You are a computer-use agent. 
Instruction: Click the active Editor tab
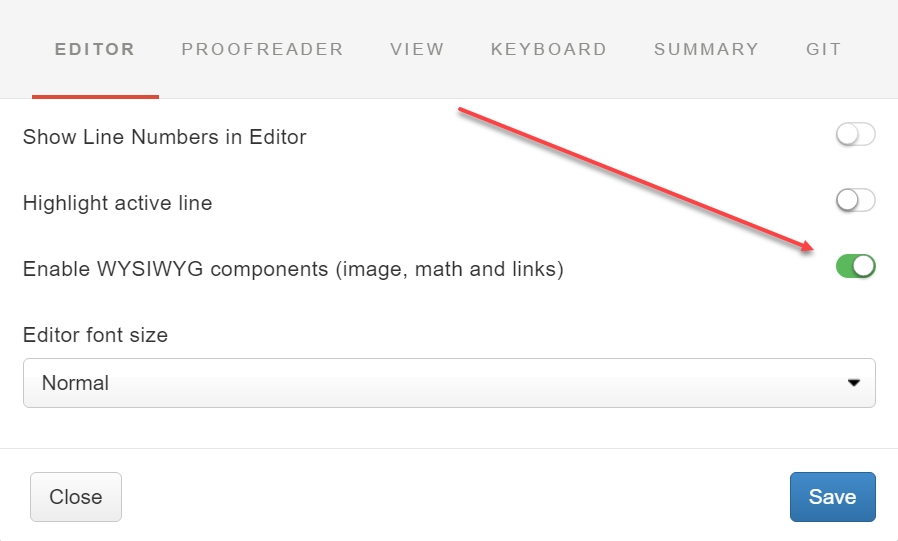pos(95,49)
